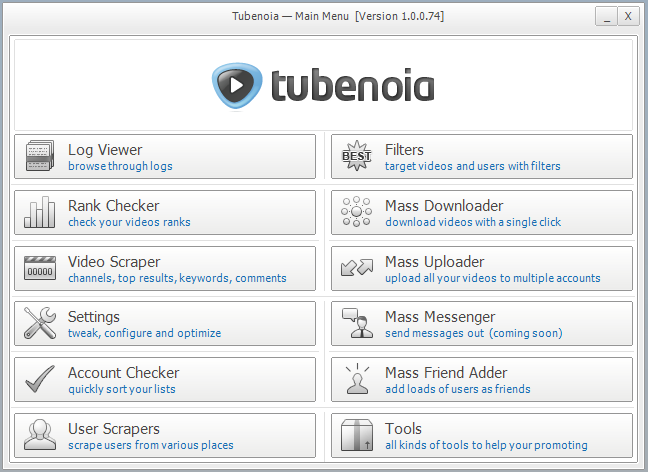The width and height of the screenshot is (648, 472).
Task: Open Account Checker by its title
Action: click(124, 373)
